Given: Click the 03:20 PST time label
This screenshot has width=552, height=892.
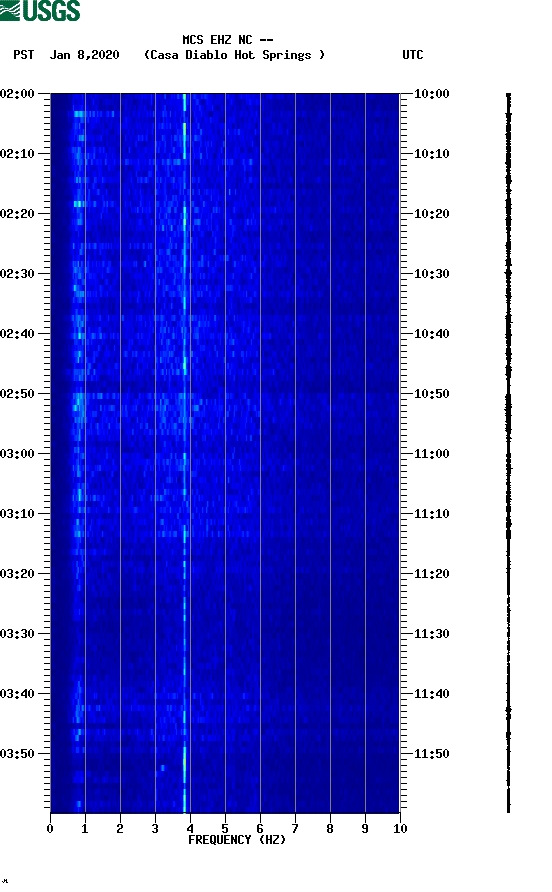Looking at the screenshot, I should [x=18, y=573].
